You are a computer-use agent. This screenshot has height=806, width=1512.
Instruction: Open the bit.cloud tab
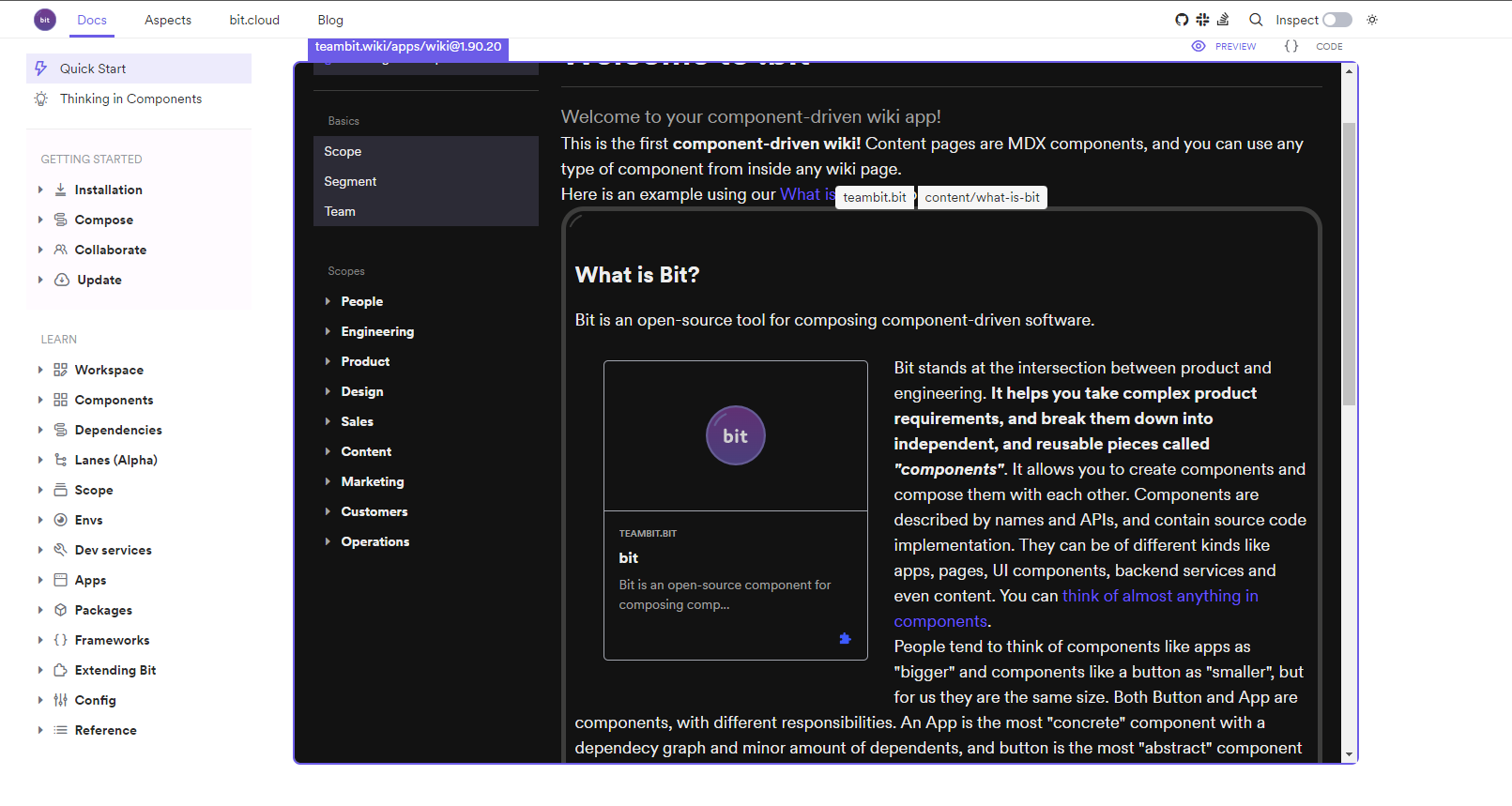point(254,20)
